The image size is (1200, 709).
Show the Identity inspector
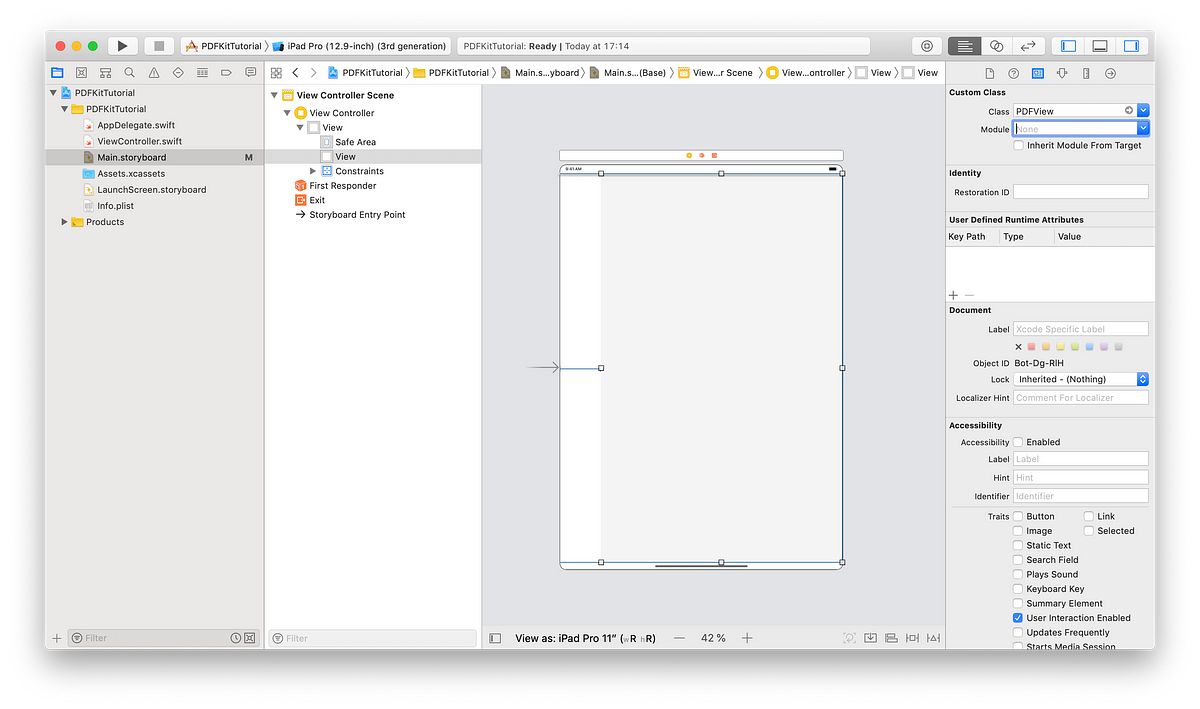point(1037,73)
